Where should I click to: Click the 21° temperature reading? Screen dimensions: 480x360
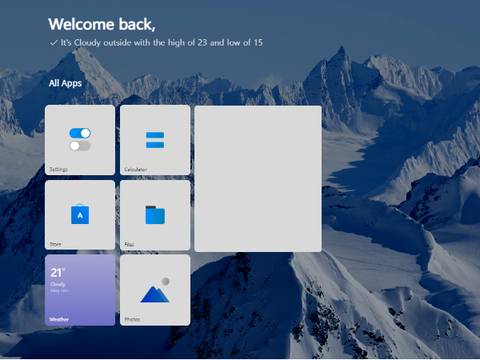coord(58,273)
